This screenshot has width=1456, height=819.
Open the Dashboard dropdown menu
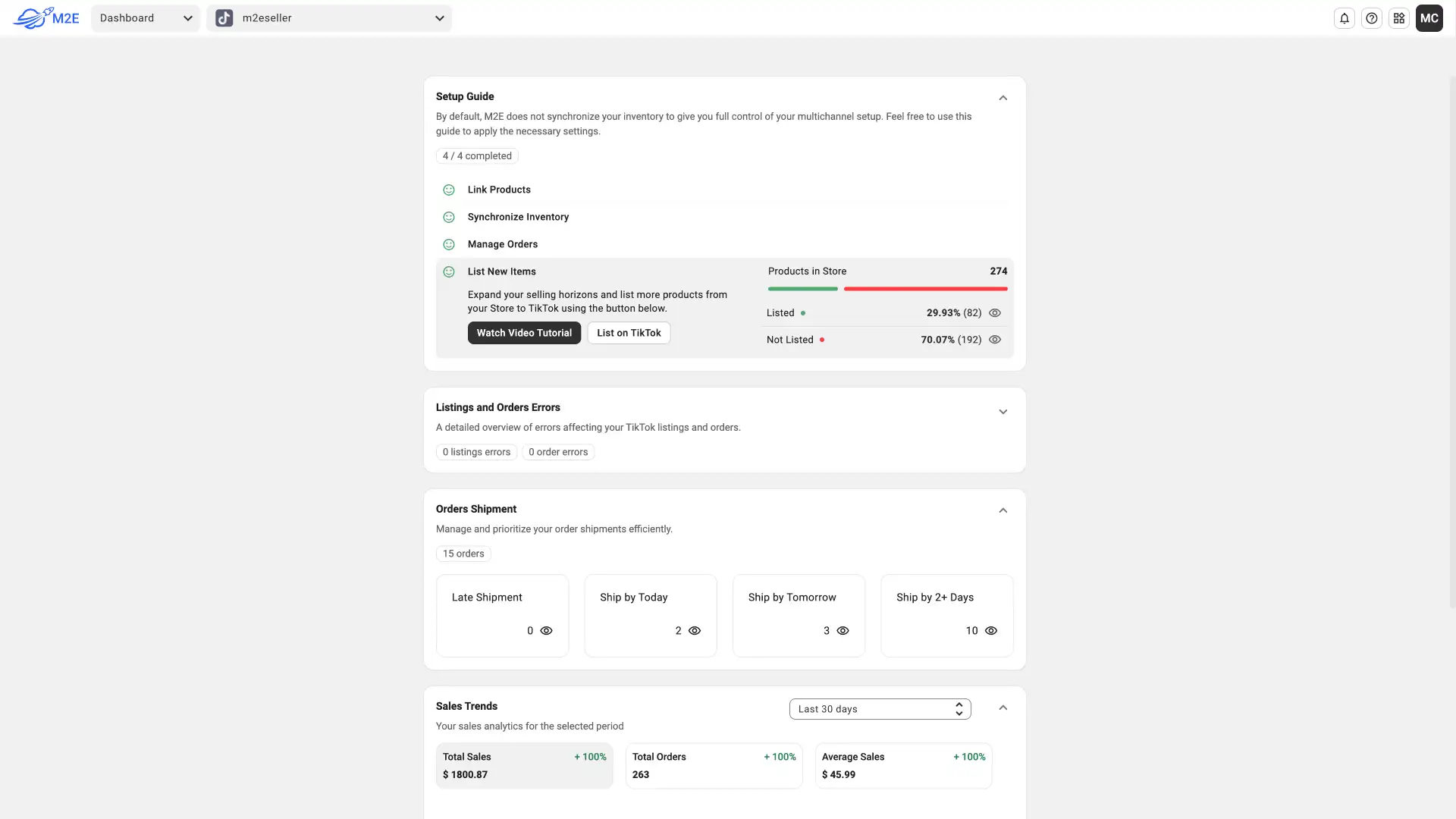click(146, 18)
